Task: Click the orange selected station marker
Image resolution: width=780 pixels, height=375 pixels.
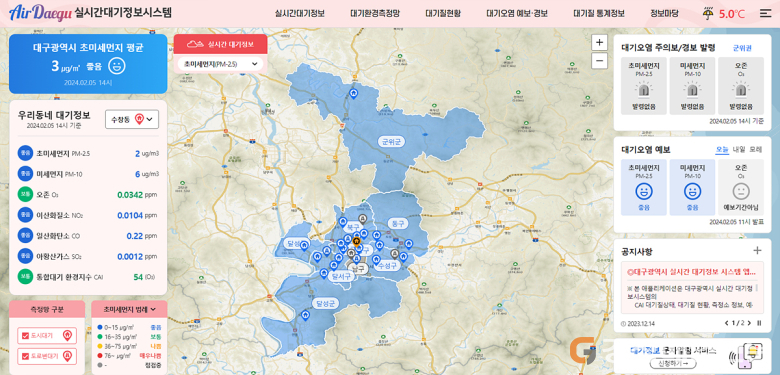Action: pyautogui.click(x=356, y=242)
